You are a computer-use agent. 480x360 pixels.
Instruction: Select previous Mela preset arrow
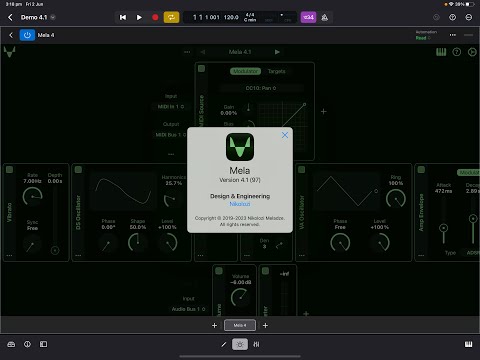click(203, 52)
